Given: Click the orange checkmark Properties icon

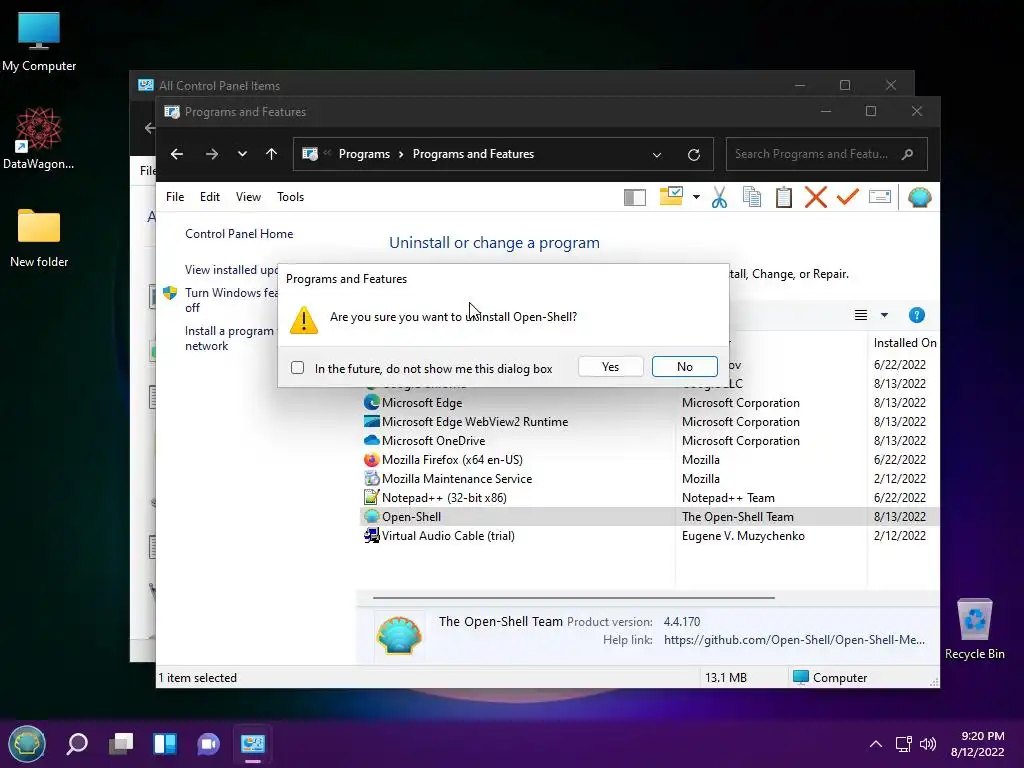Looking at the screenshot, I should click(x=848, y=197).
